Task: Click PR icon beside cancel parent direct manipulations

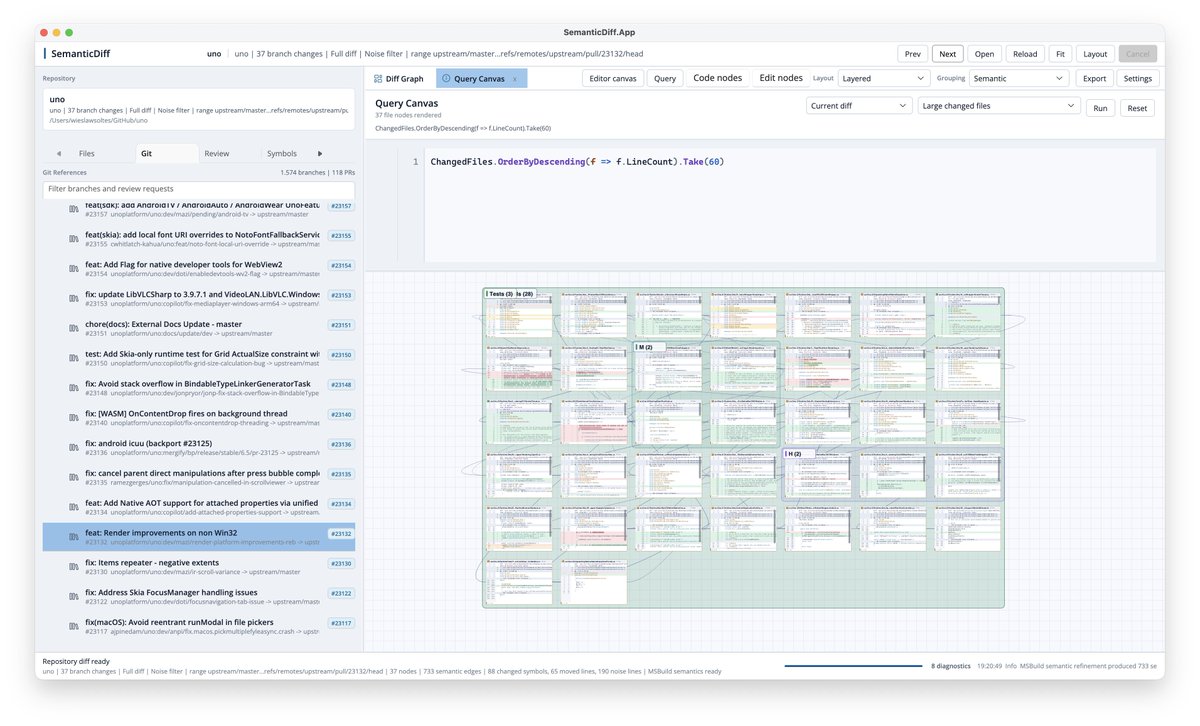Action: pyautogui.click(x=73, y=477)
